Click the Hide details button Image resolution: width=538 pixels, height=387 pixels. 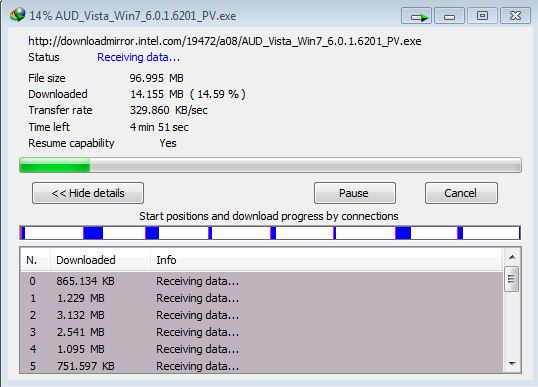point(88,193)
